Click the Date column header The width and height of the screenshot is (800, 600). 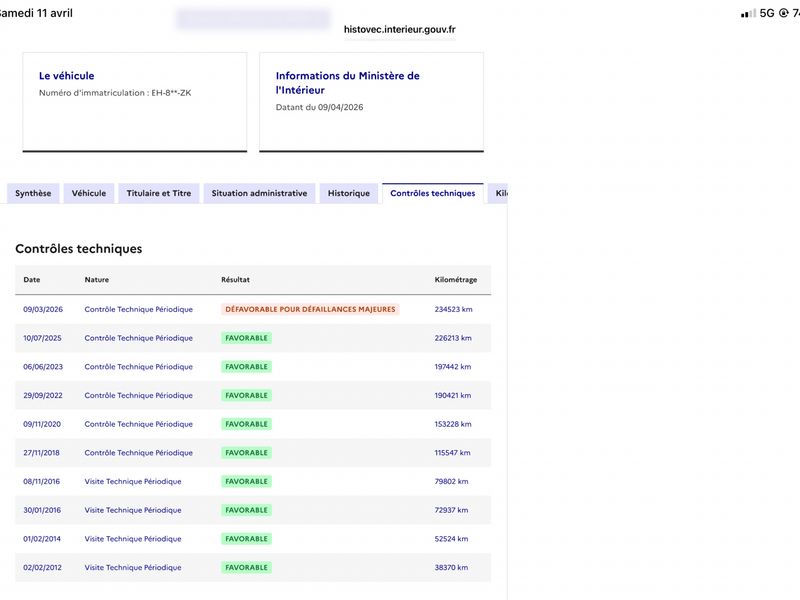(x=32, y=280)
